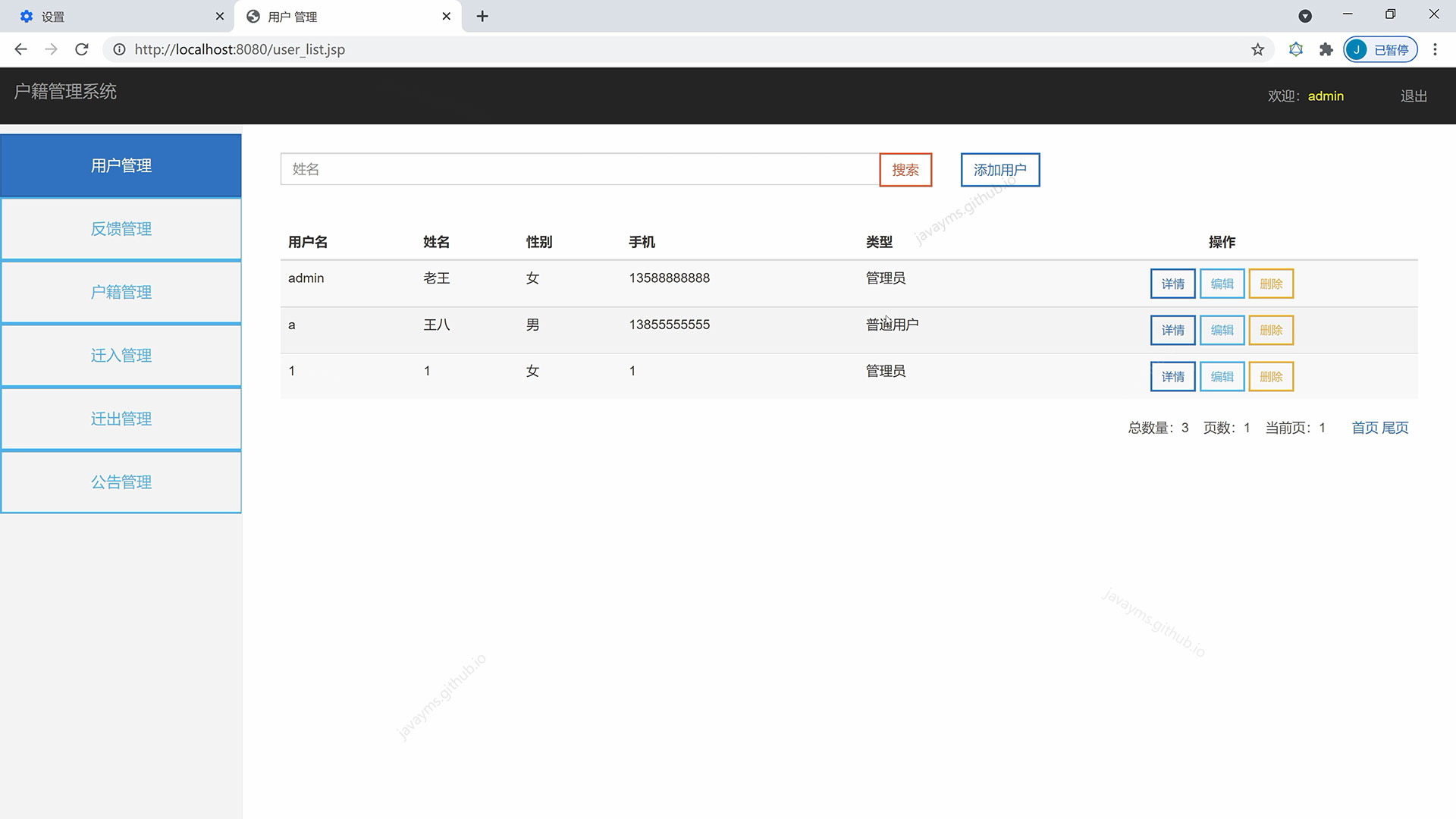Viewport: 1456px width, 819px height.
Task: Go to 尾页 pagination link
Action: pyautogui.click(x=1395, y=428)
